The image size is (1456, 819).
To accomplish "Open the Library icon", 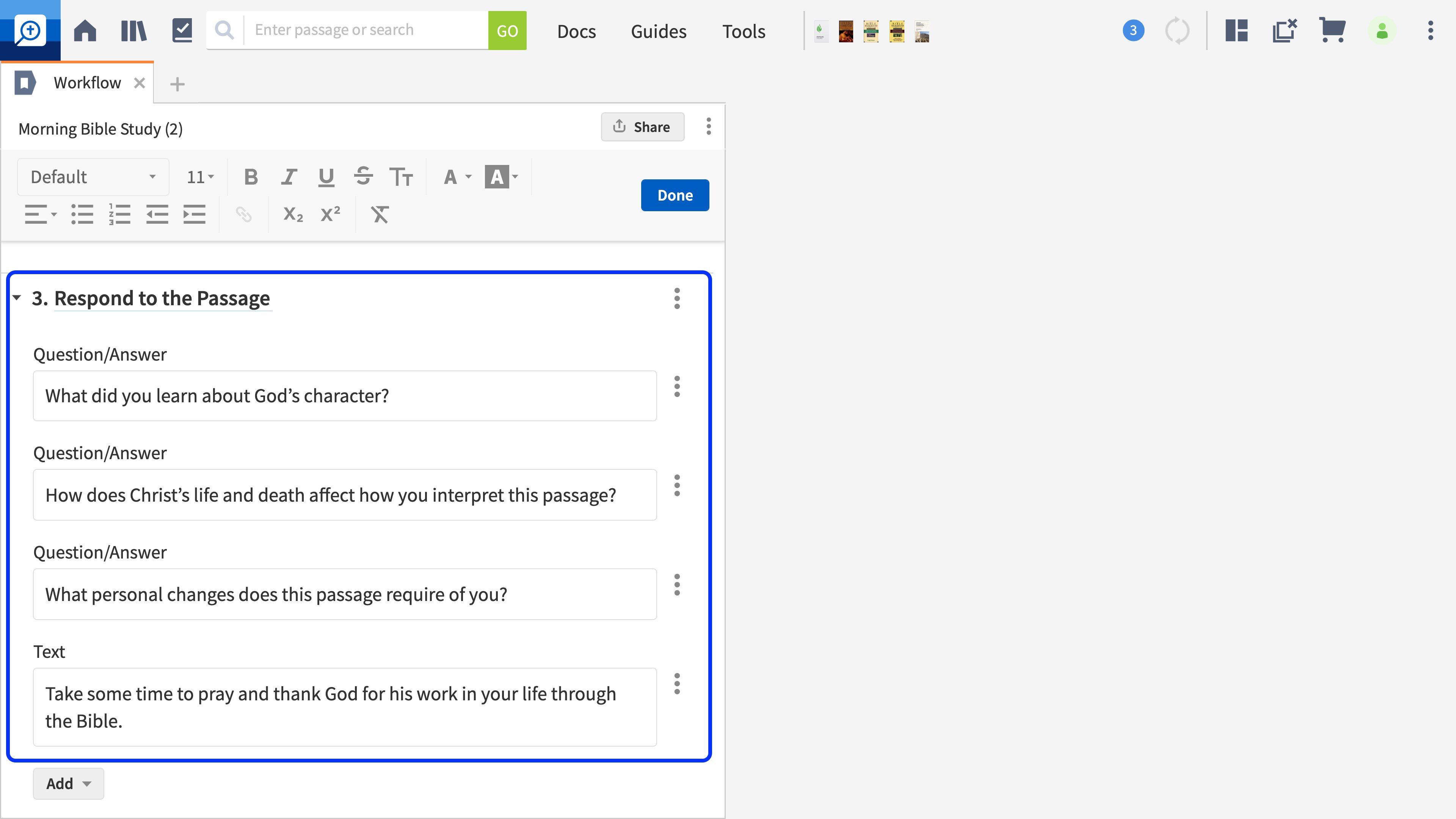I will pyautogui.click(x=133, y=30).
